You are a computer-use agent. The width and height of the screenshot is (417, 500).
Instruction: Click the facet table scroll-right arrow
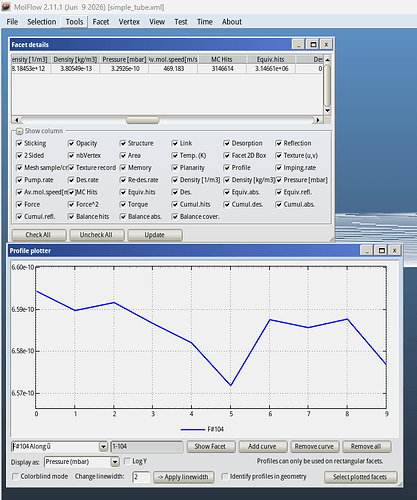click(318, 120)
